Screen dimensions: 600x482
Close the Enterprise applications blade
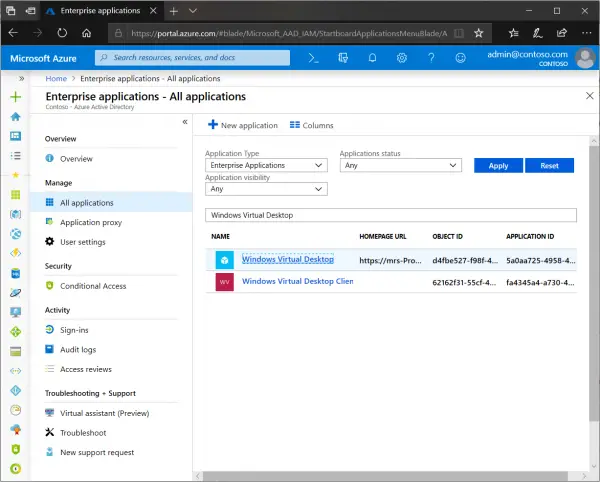590,96
